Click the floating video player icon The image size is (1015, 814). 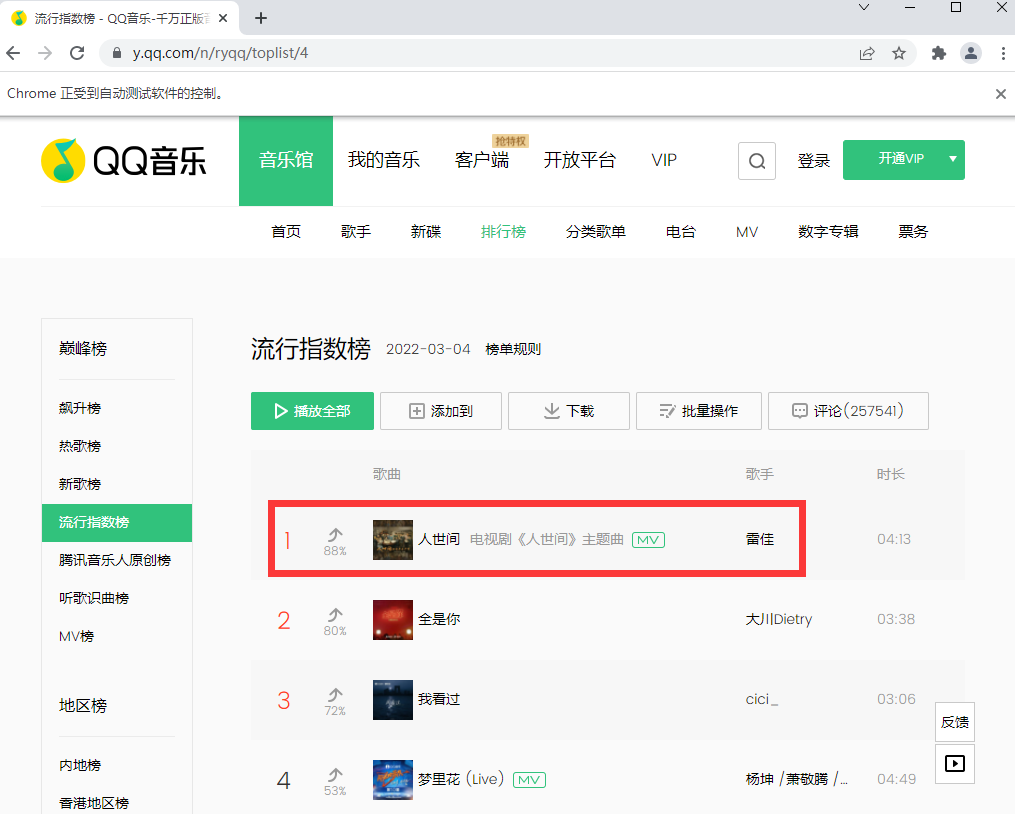[x=955, y=763]
